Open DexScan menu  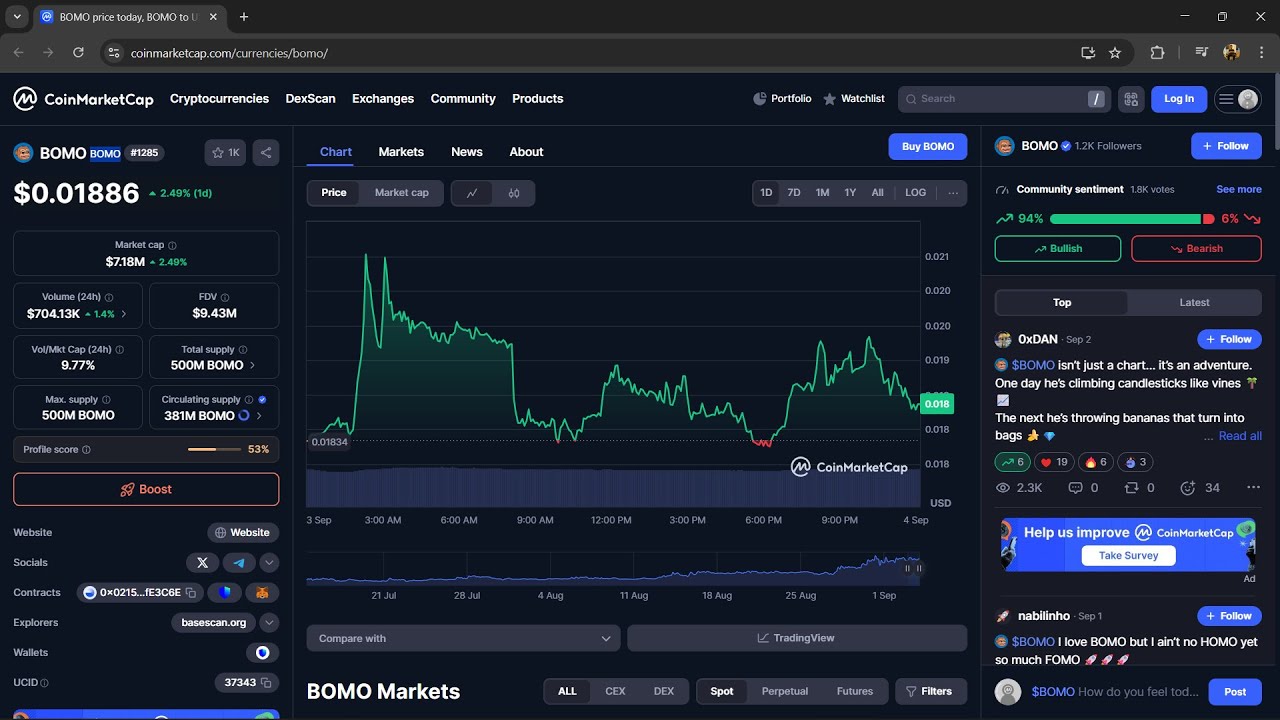pyautogui.click(x=310, y=99)
